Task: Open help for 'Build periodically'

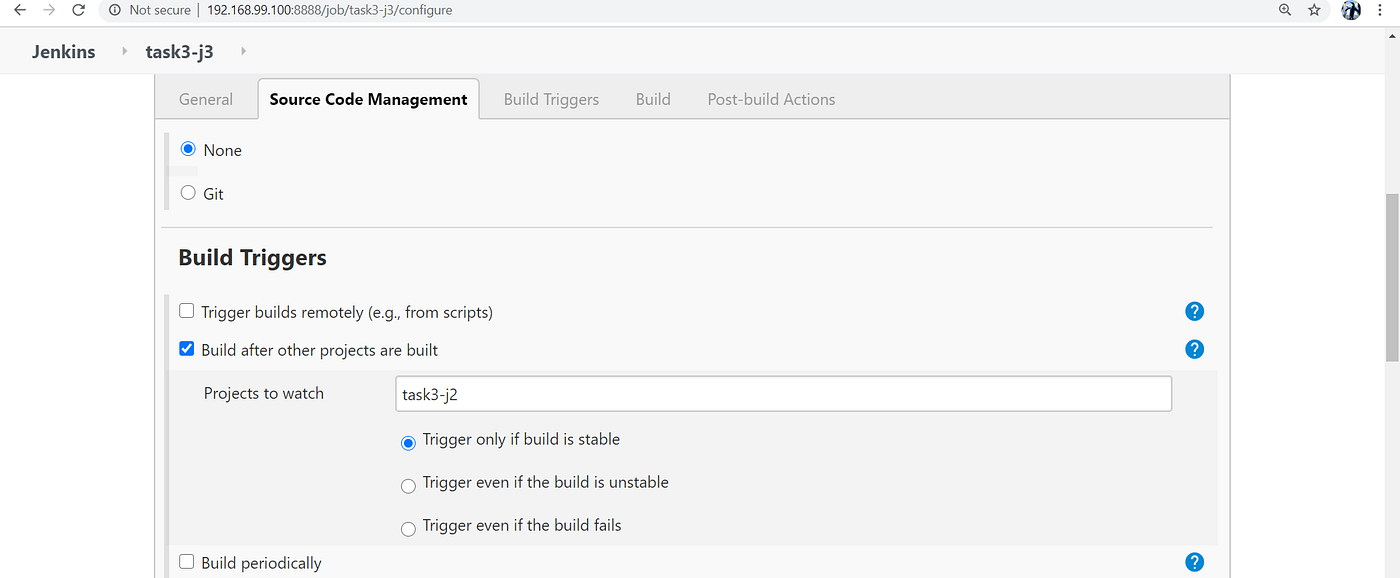Action: (x=1194, y=562)
